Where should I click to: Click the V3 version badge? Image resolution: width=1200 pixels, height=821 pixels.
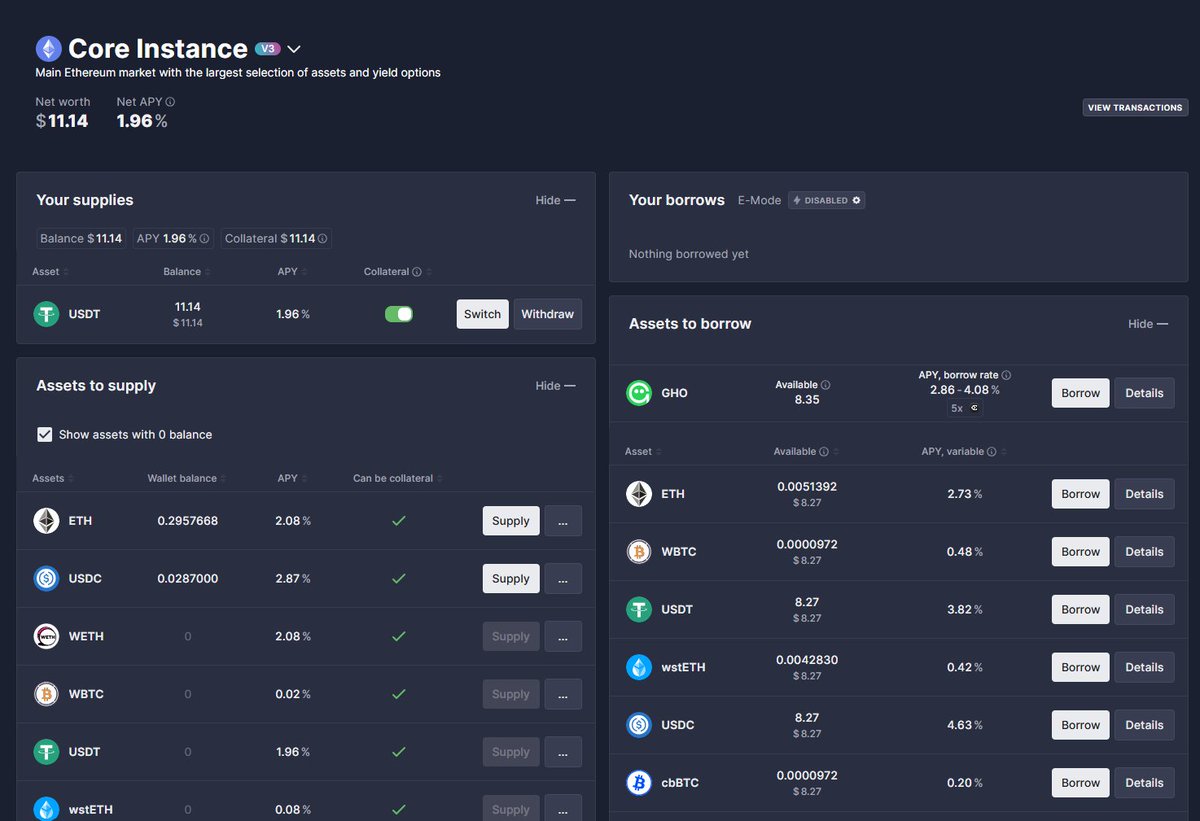267,48
